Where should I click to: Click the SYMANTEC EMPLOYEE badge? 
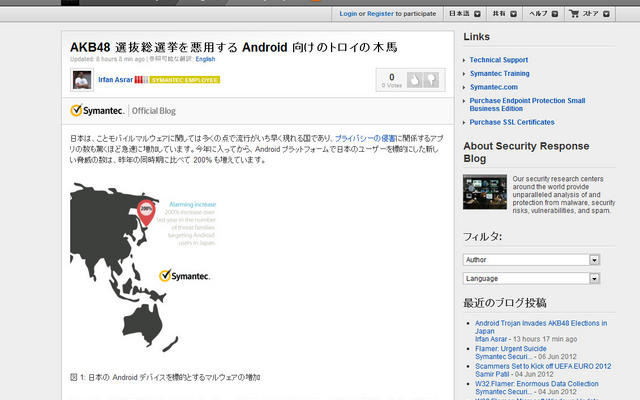coord(185,80)
